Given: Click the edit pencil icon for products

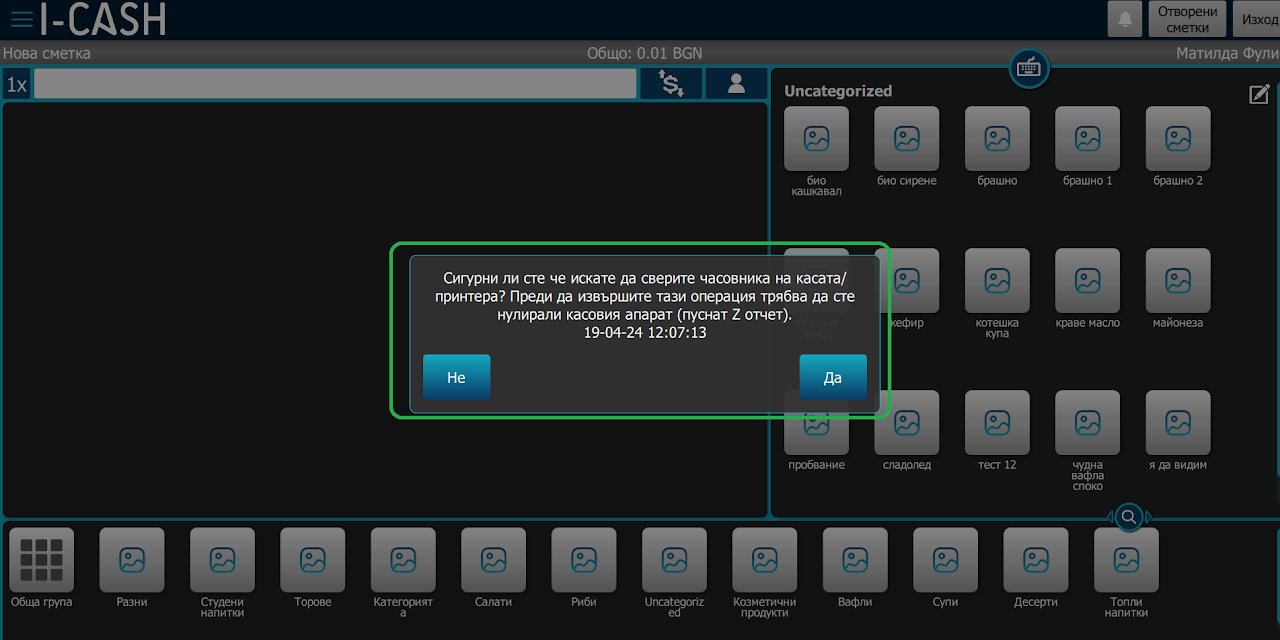Looking at the screenshot, I should point(1259,94).
